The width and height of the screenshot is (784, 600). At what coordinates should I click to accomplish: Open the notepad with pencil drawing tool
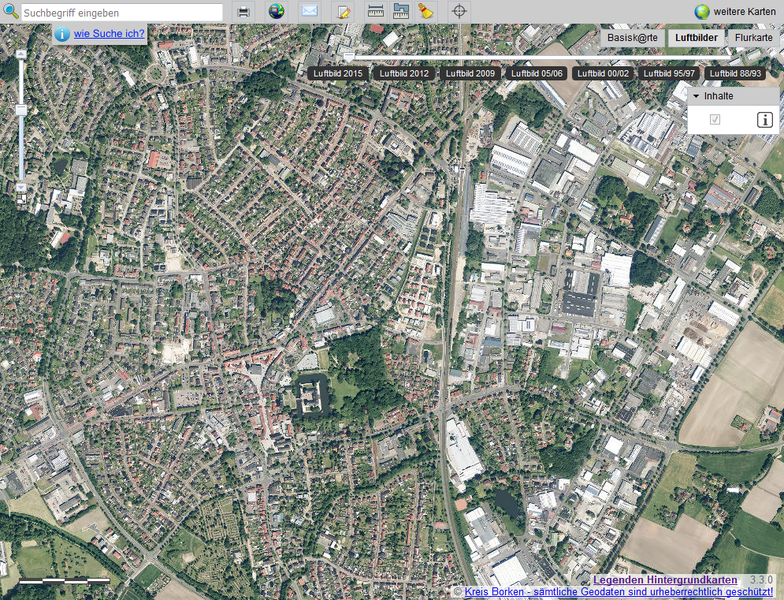click(x=343, y=12)
